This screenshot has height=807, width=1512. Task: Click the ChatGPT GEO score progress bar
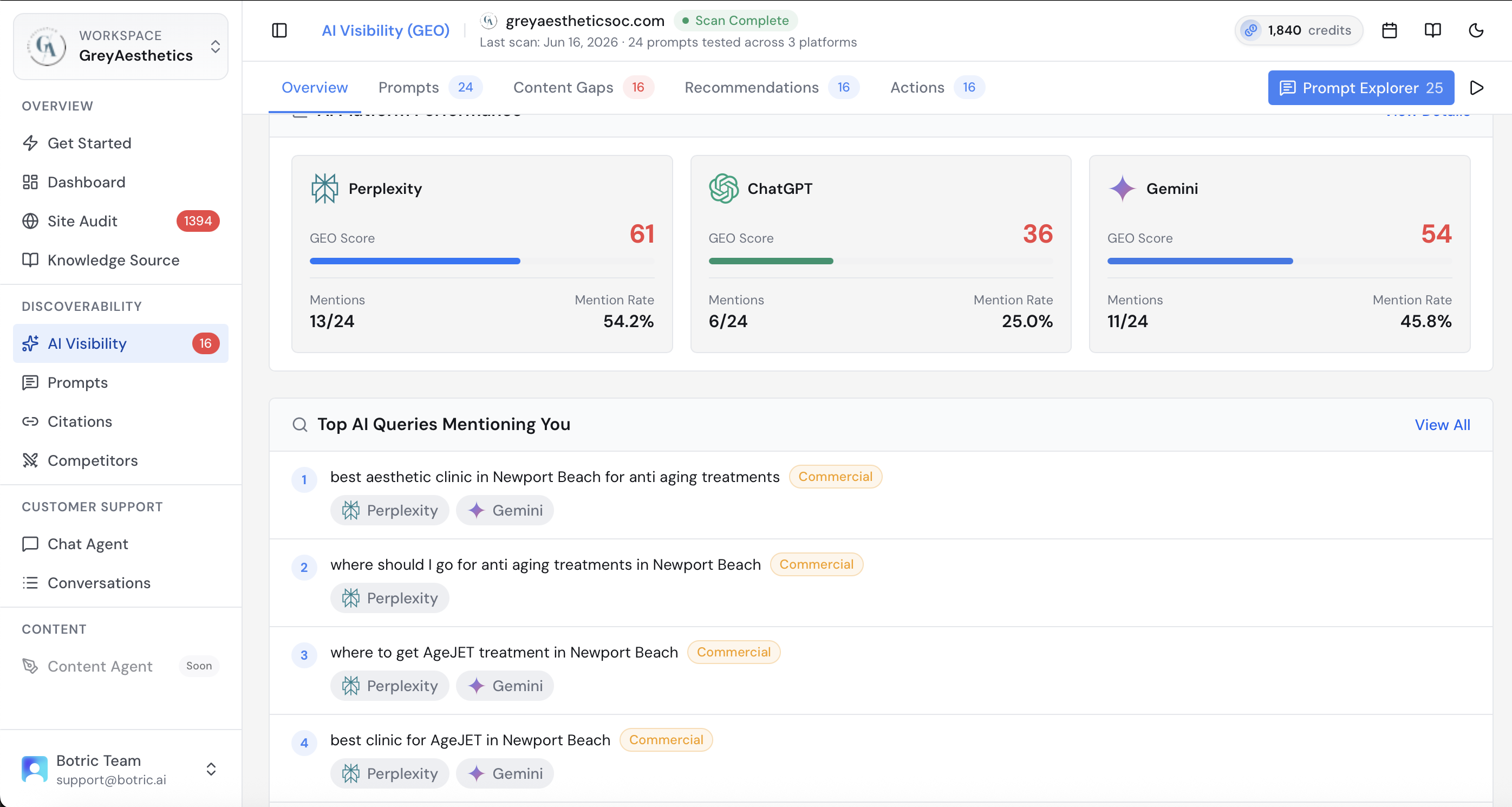pyautogui.click(x=881, y=261)
